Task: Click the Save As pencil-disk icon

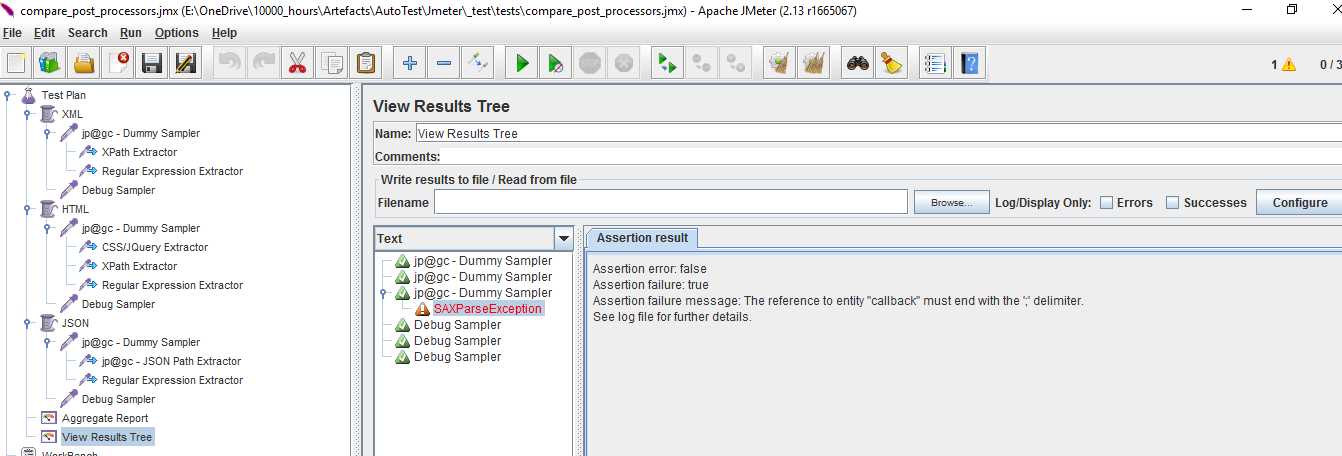Action: (x=185, y=63)
